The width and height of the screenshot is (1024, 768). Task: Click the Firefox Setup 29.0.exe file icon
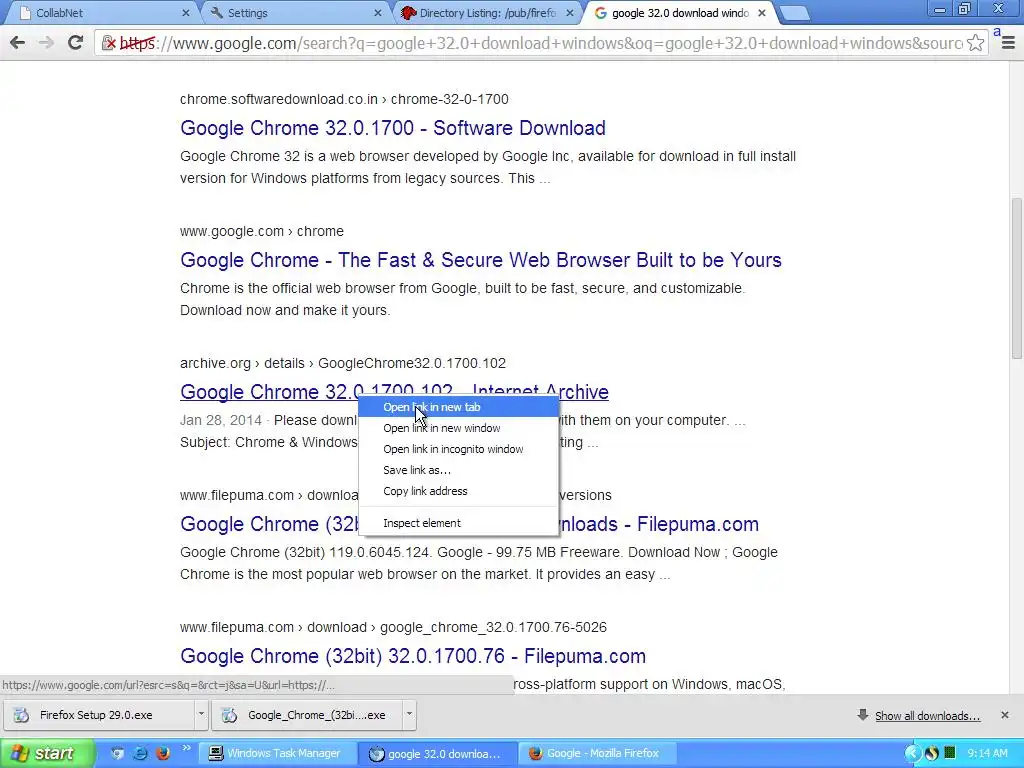22,715
